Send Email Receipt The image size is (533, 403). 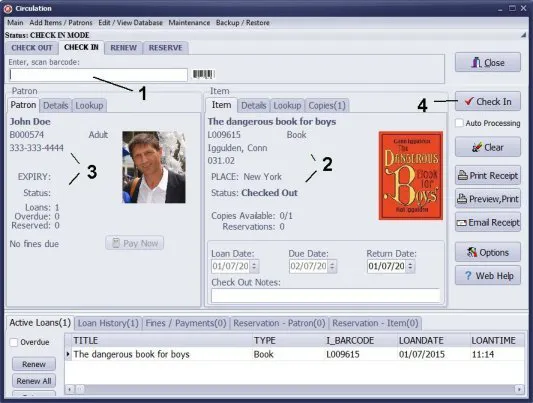(x=488, y=222)
